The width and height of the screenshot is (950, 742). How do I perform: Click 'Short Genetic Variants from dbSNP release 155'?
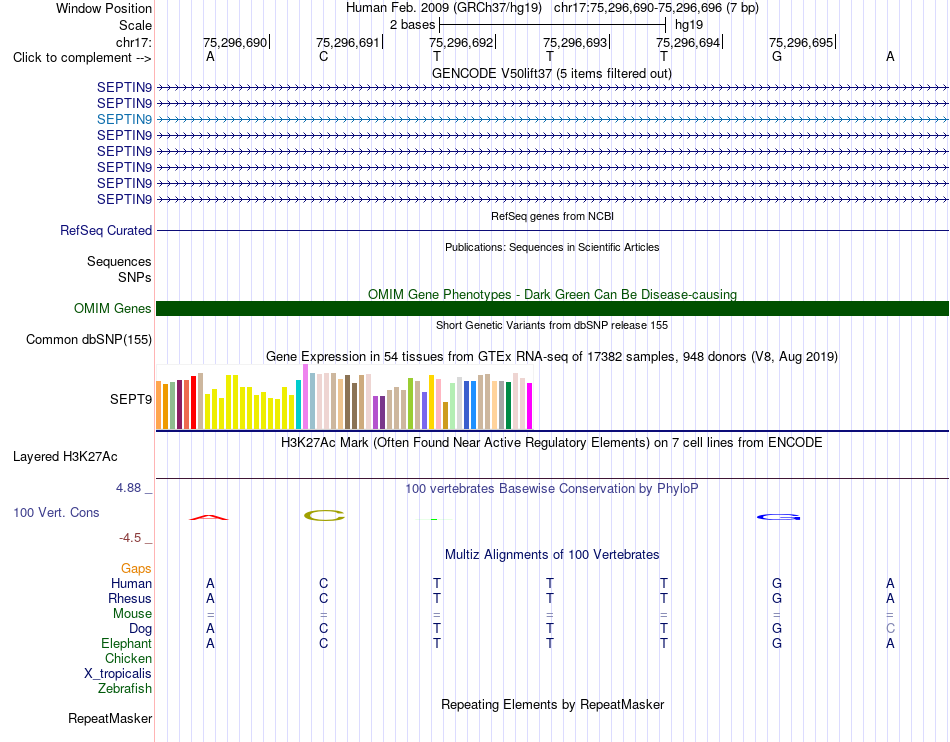point(552,325)
